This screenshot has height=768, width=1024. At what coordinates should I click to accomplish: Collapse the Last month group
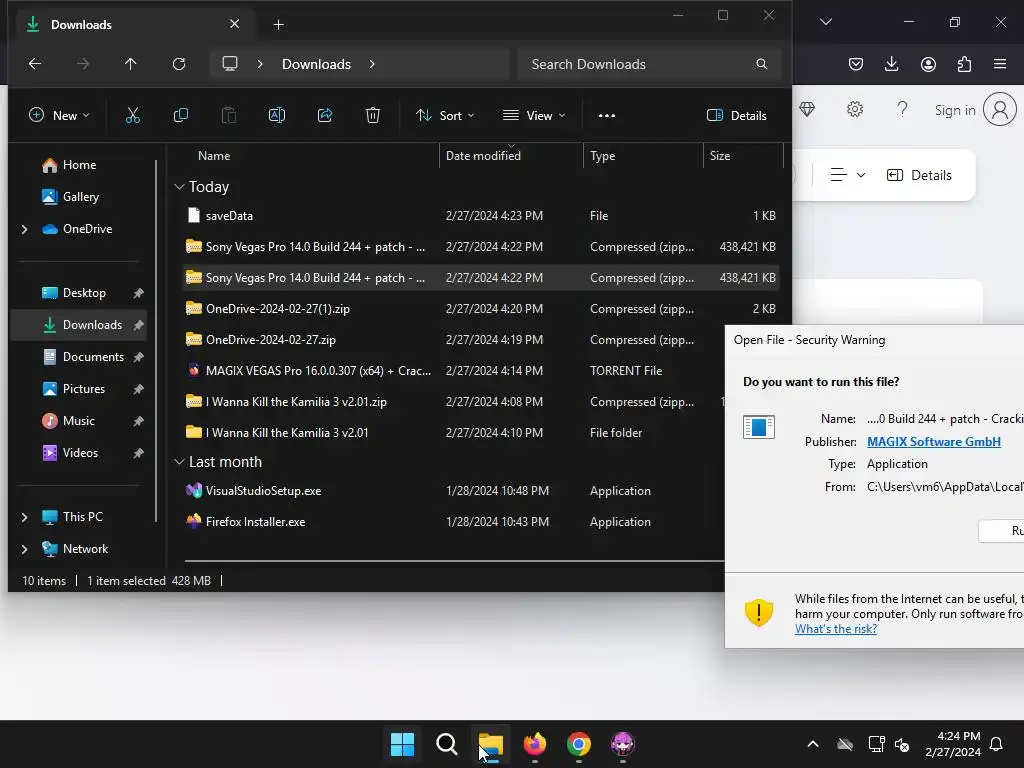point(179,462)
